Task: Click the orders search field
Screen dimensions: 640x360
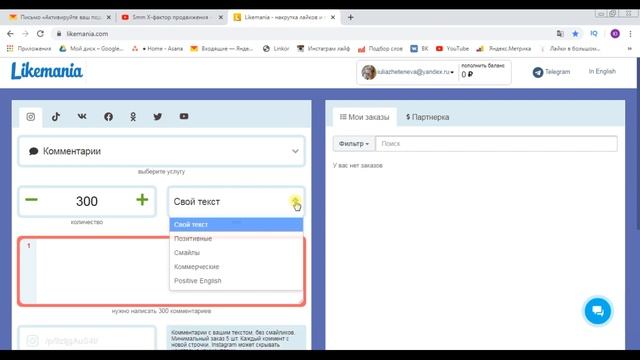Action: pyautogui.click(x=496, y=144)
